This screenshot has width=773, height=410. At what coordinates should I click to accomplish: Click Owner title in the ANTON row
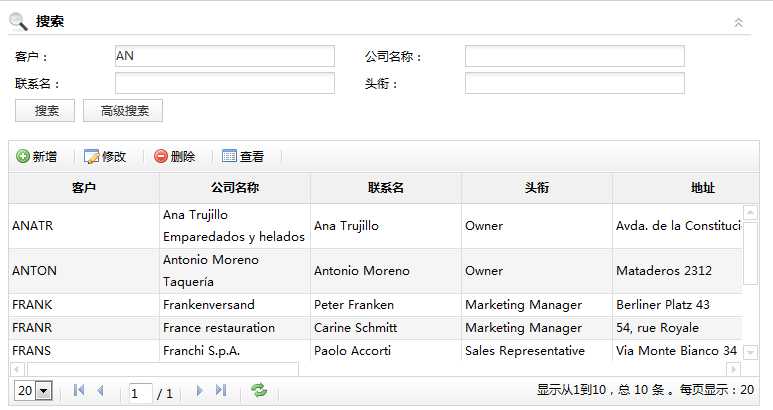coord(484,271)
